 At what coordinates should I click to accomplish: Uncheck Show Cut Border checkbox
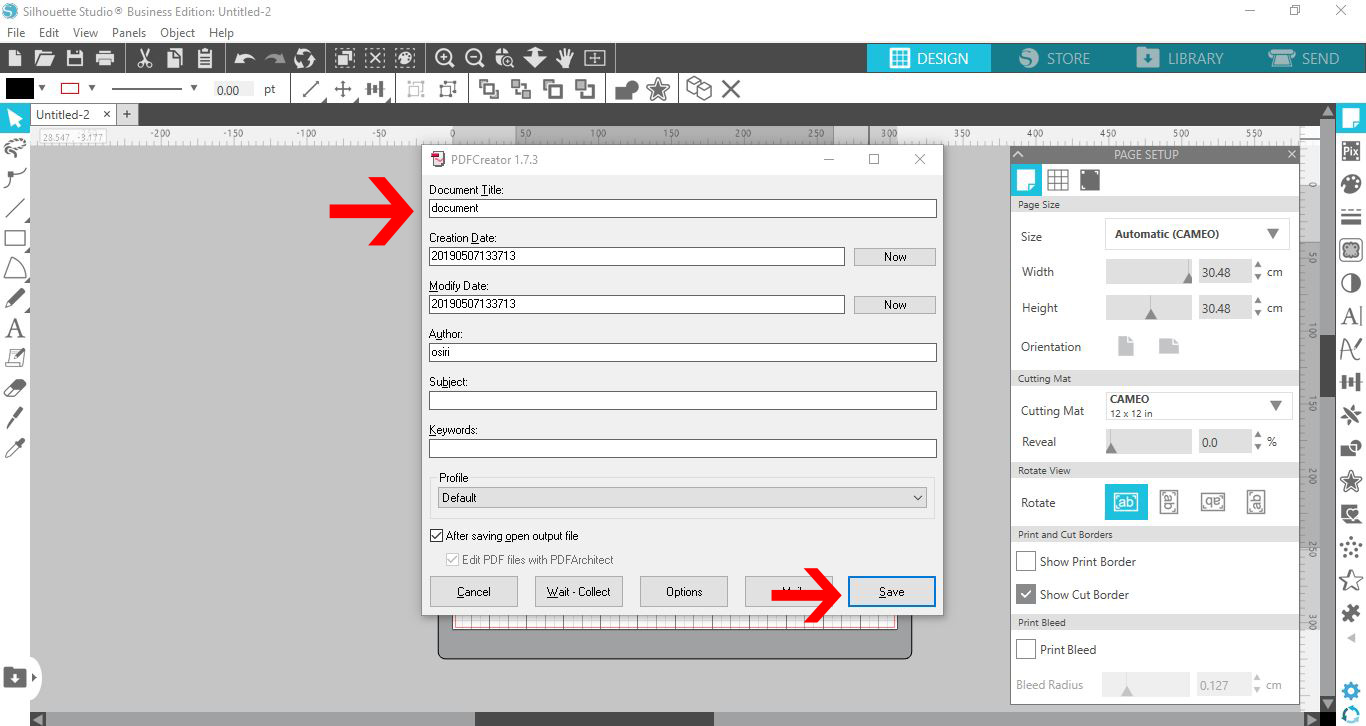[x=1026, y=594]
